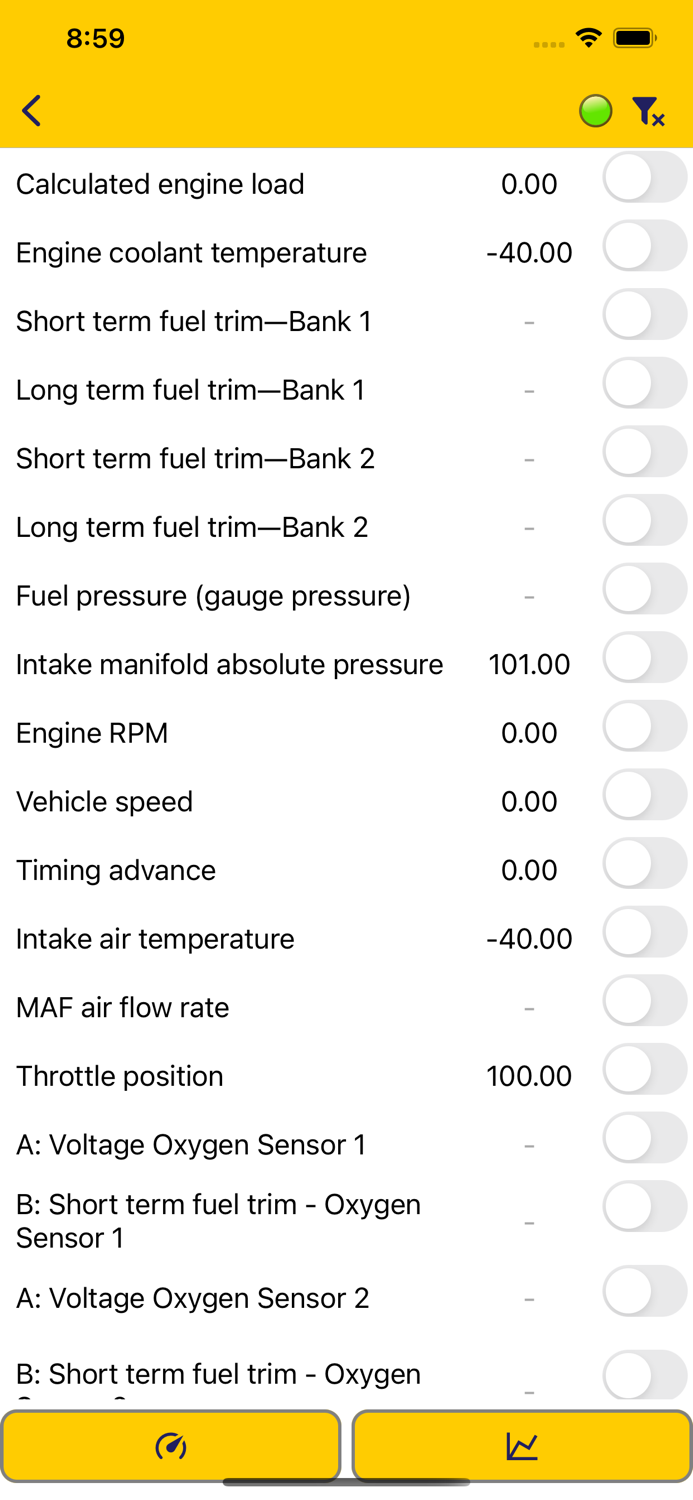Tap the green connection status indicator
This screenshot has height=1500, width=693.
tap(595, 110)
